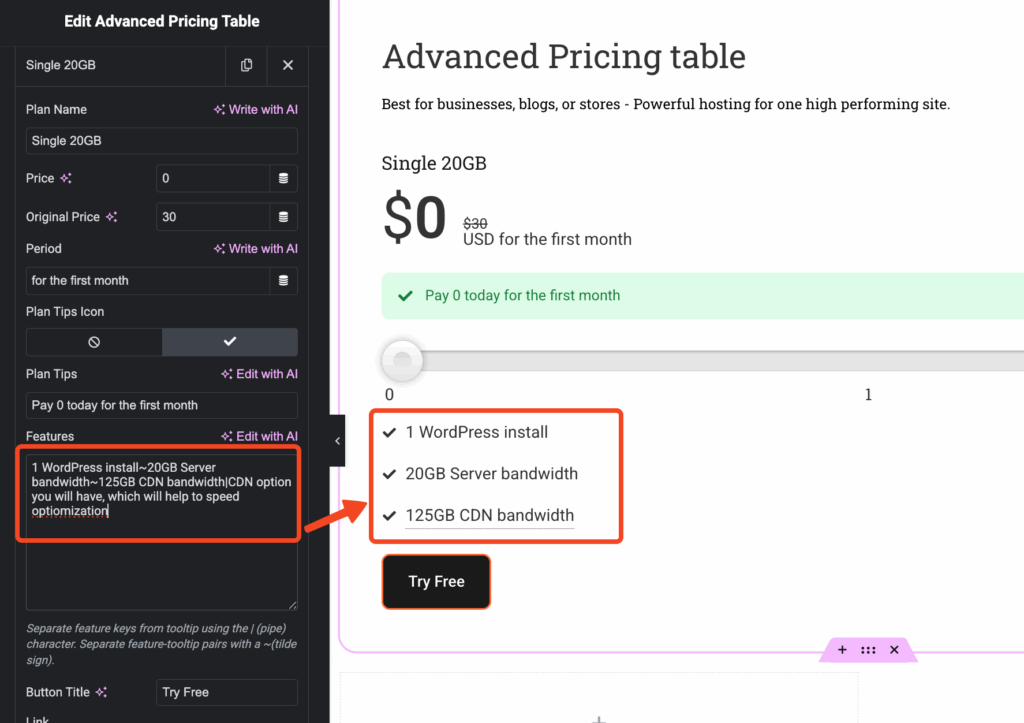Click dynamic tags icon for Original Price
The image size is (1024, 723).
(284, 217)
